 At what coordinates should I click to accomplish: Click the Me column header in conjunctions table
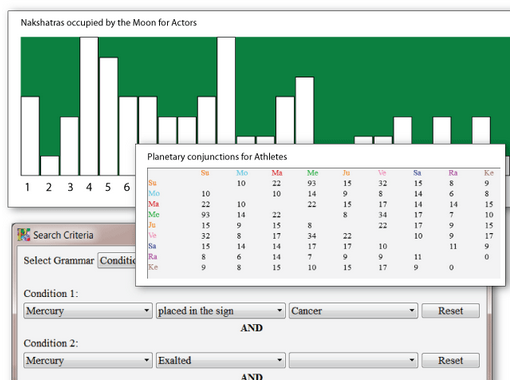(x=312, y=173)
